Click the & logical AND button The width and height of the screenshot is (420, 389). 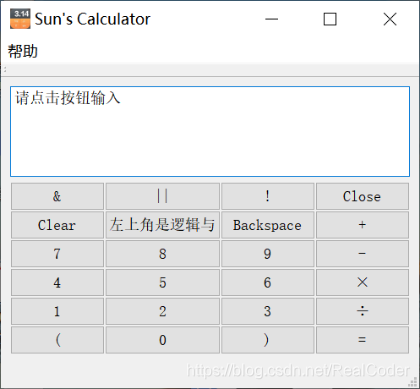pyautogui.click(x=57, y=196)
